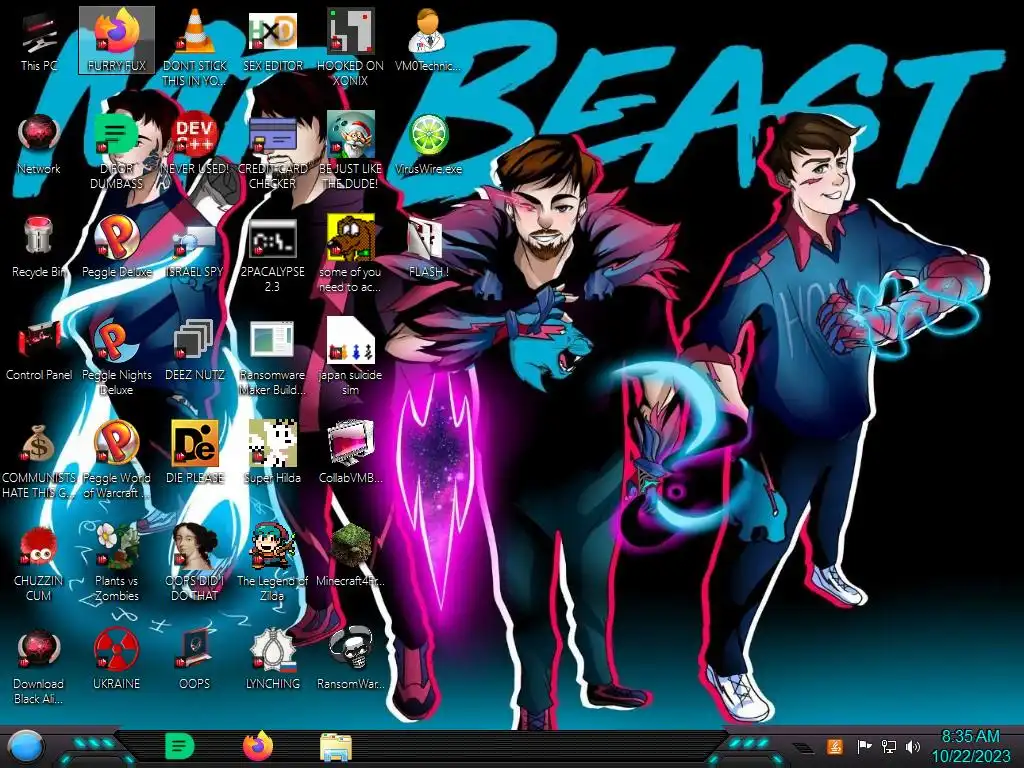Viewport: 1024px width, 768px height.
Task: Launch Firefox from the taskbar
Action: pyautogui.click(x=258, y=746)
